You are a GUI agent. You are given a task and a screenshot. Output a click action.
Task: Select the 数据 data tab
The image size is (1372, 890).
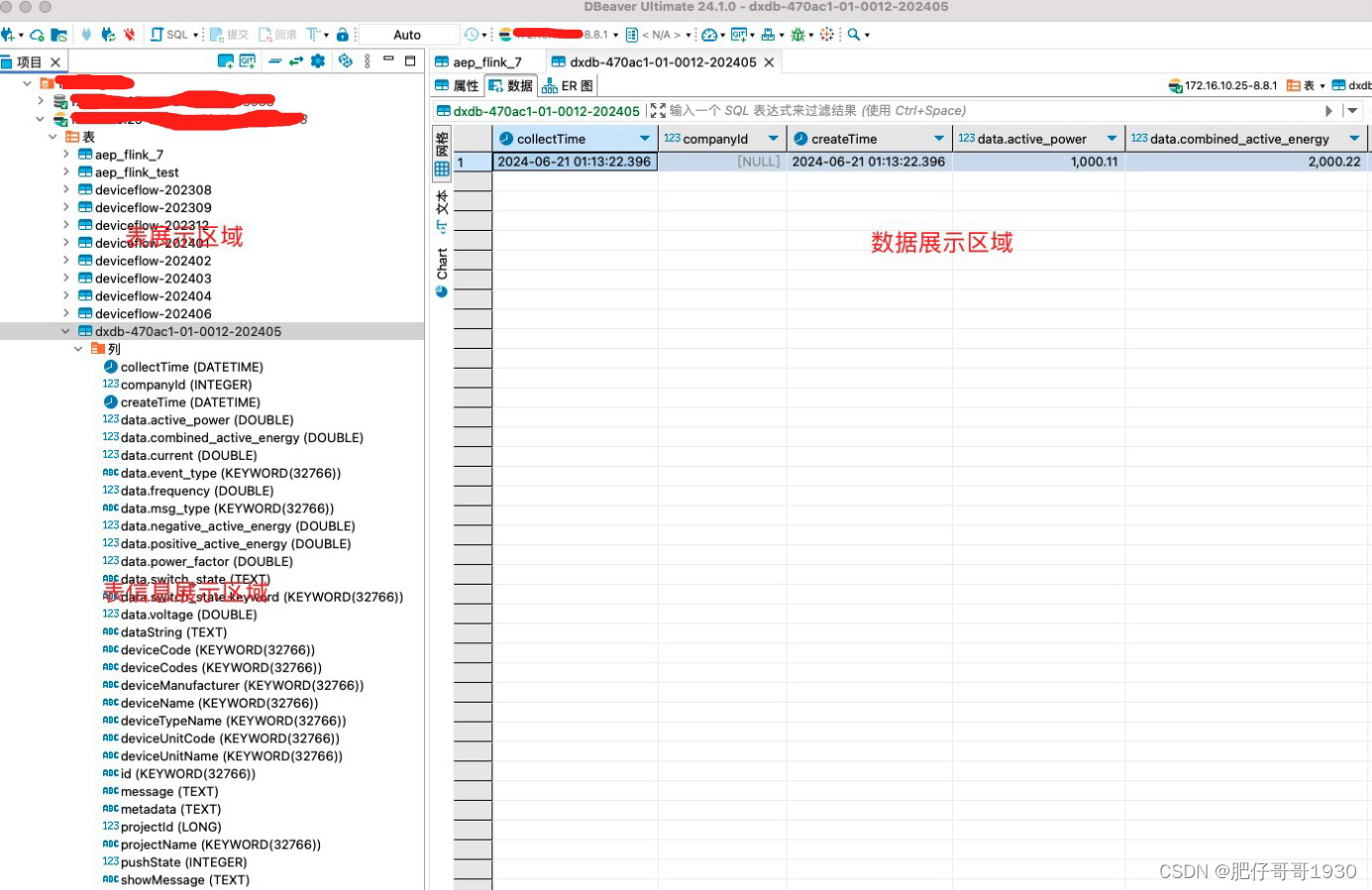pyautogui.click(x=511, y=86)
